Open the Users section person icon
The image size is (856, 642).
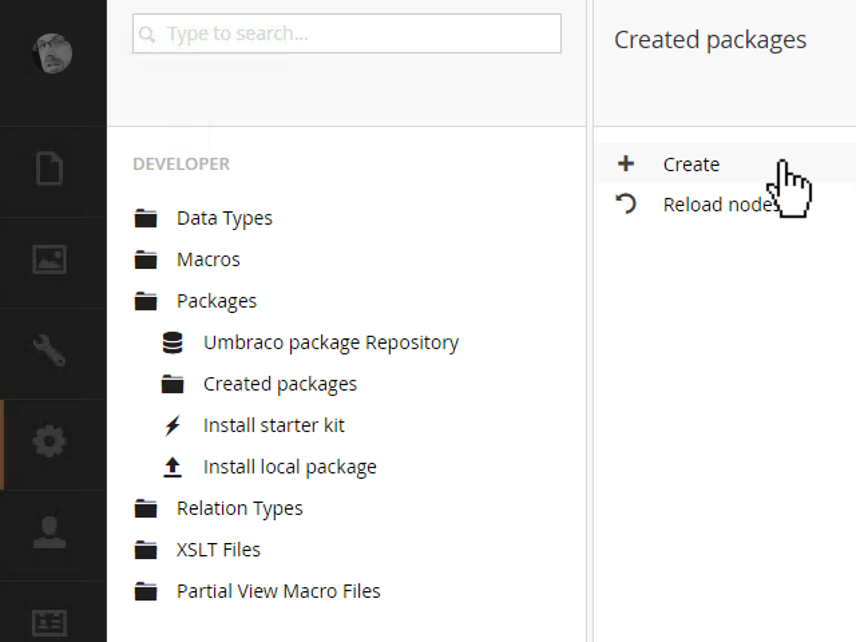click(x=50, y=533)
